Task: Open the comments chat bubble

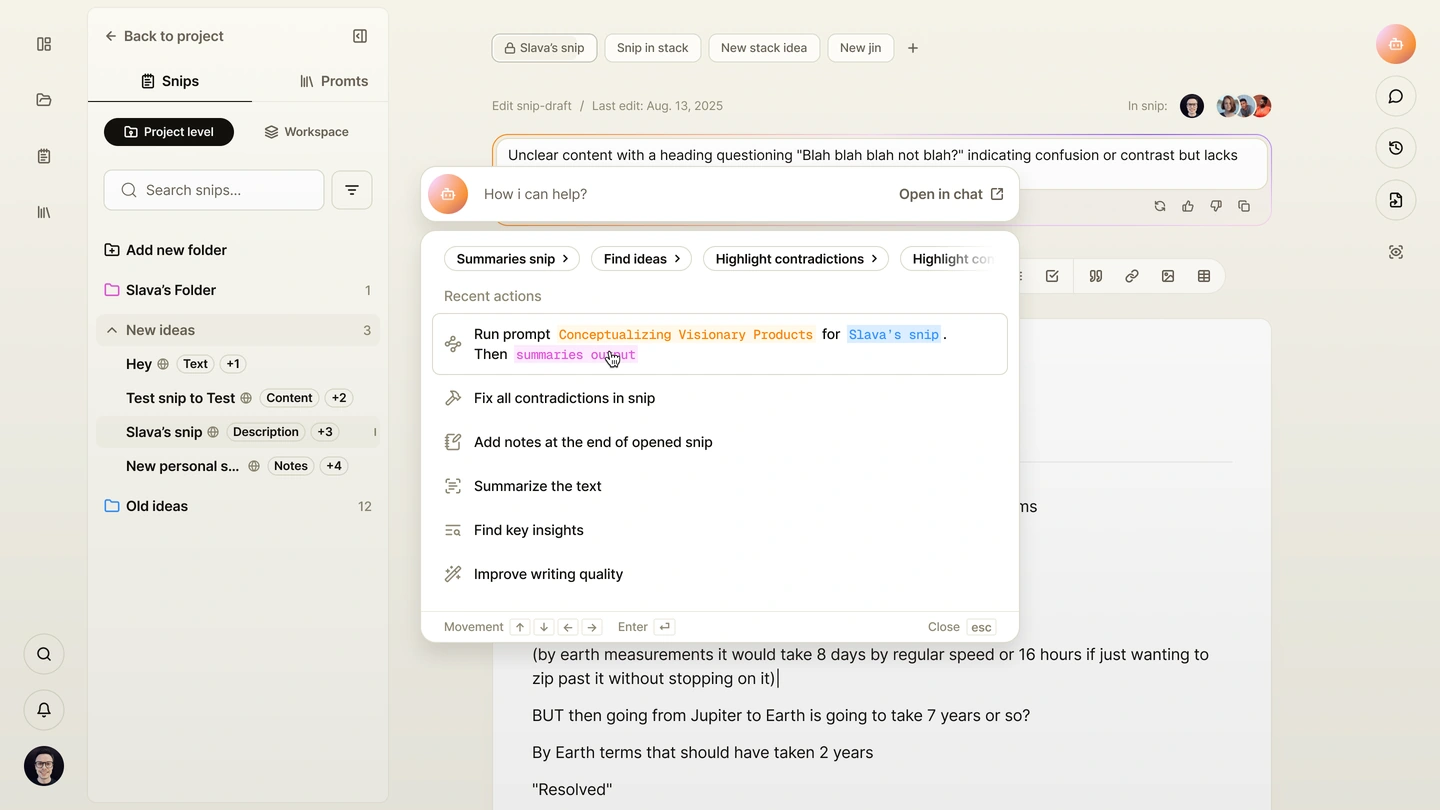Action: pos(1396,96)
